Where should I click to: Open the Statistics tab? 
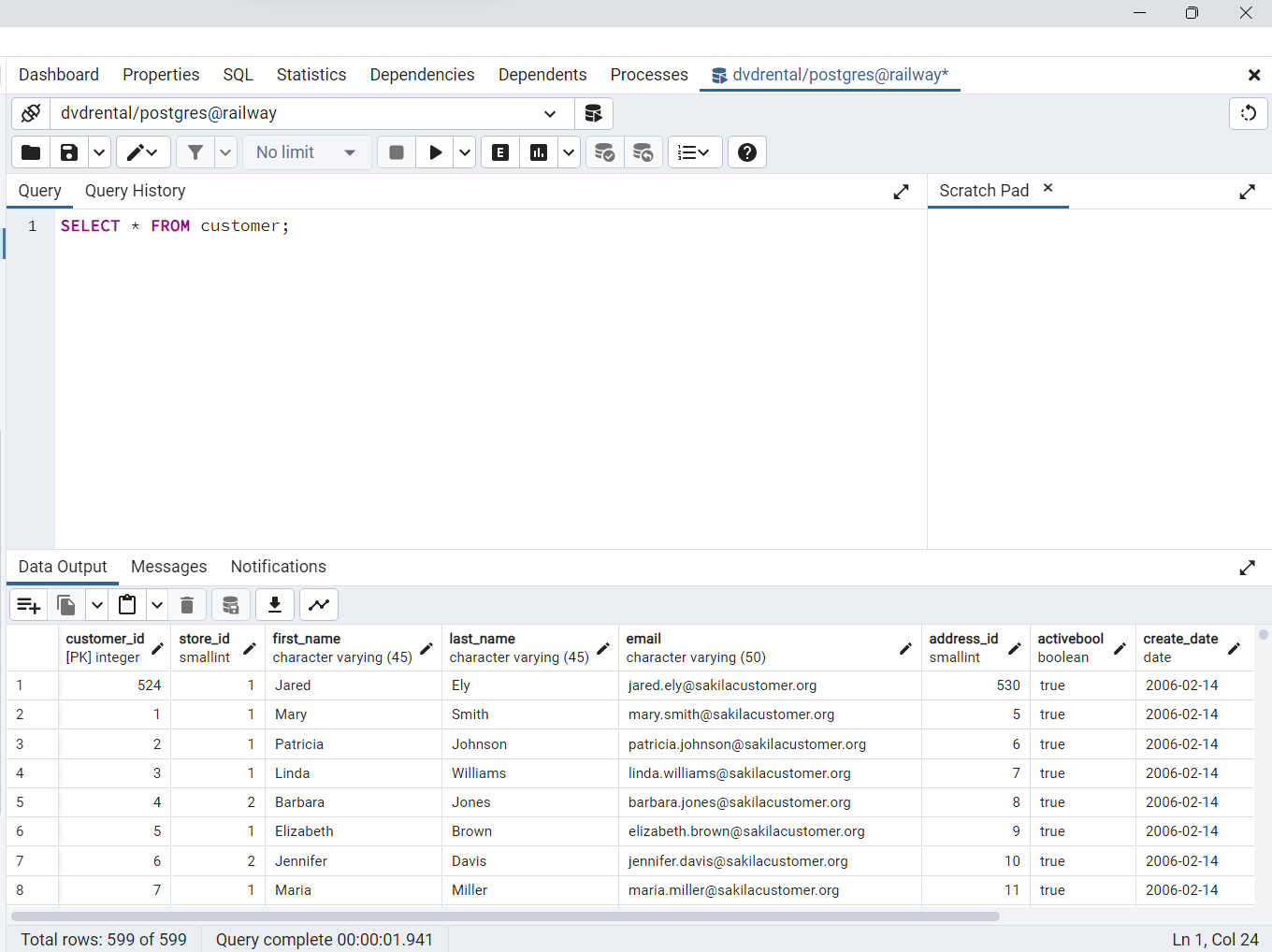coord(311,75)
